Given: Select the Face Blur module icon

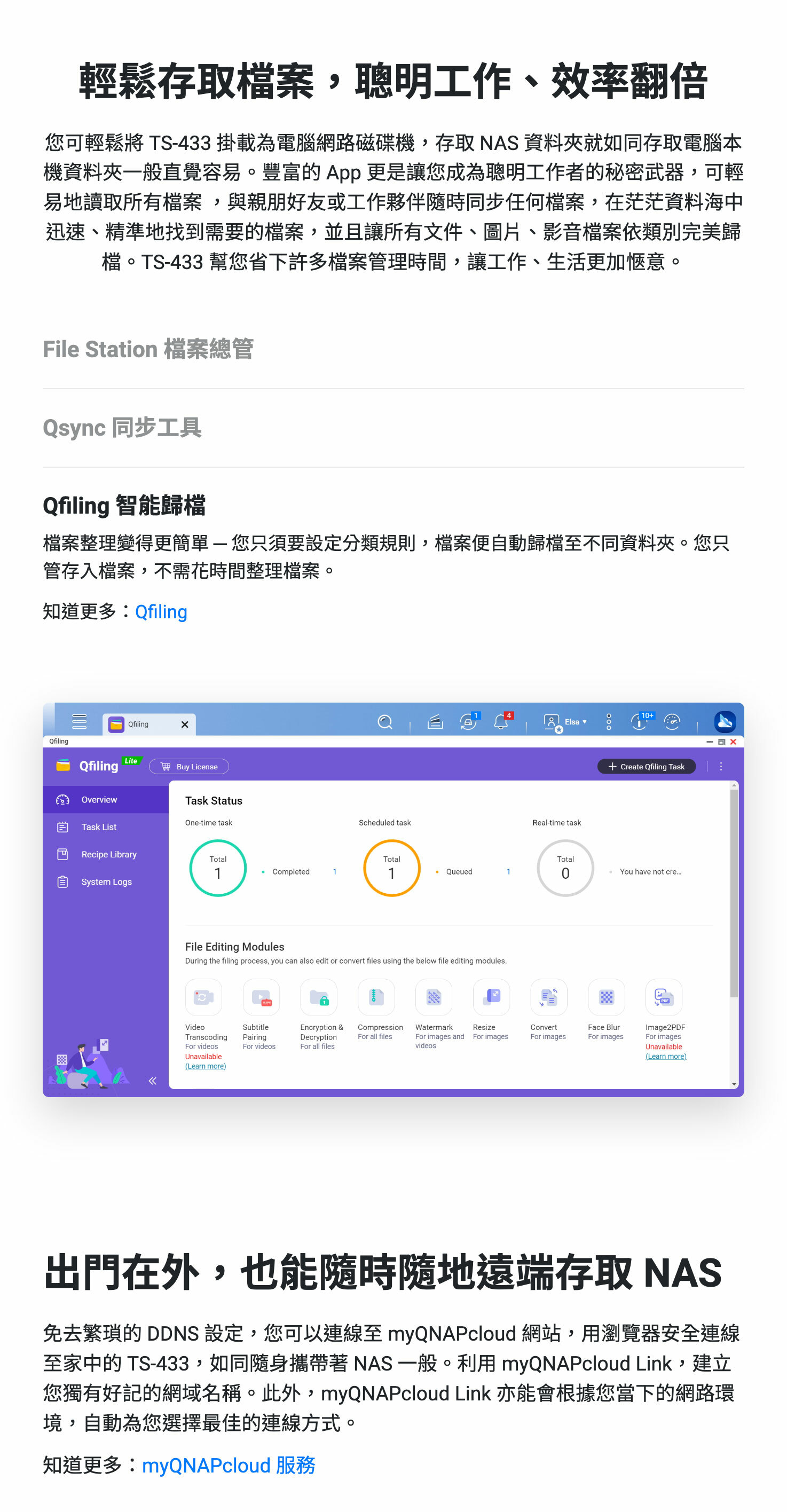Looking at the screenshot, I should pos(606,997).
